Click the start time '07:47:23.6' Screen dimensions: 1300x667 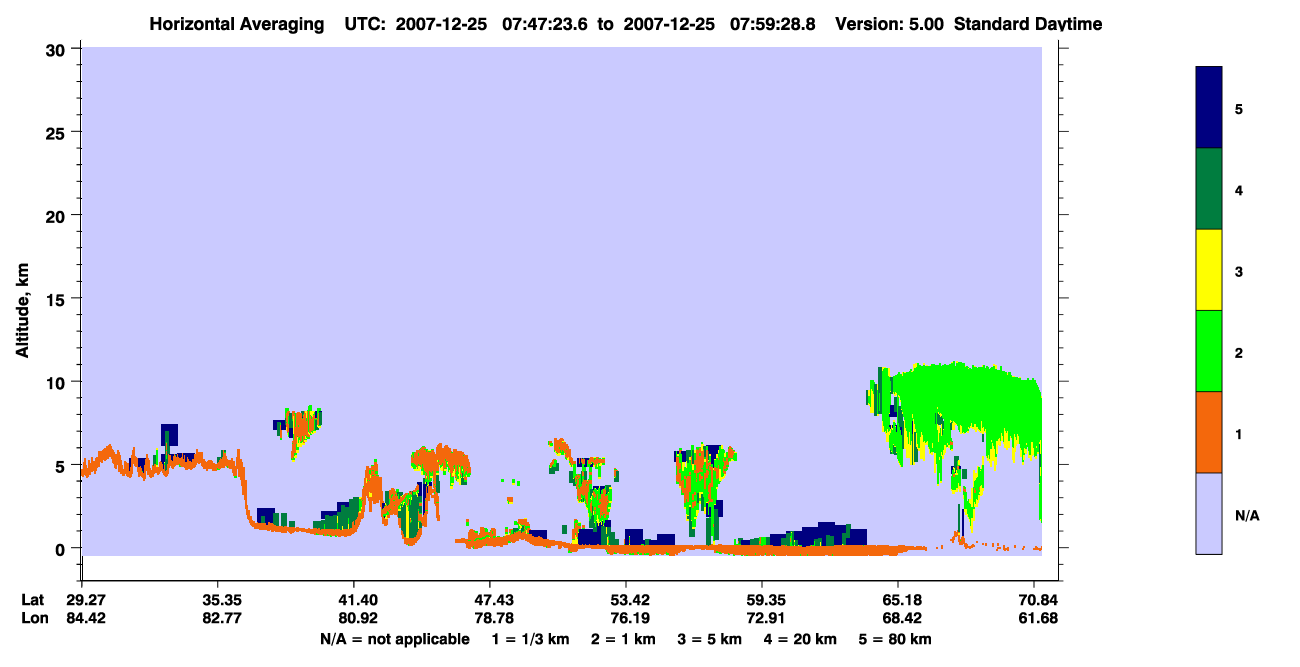[546, 24]
